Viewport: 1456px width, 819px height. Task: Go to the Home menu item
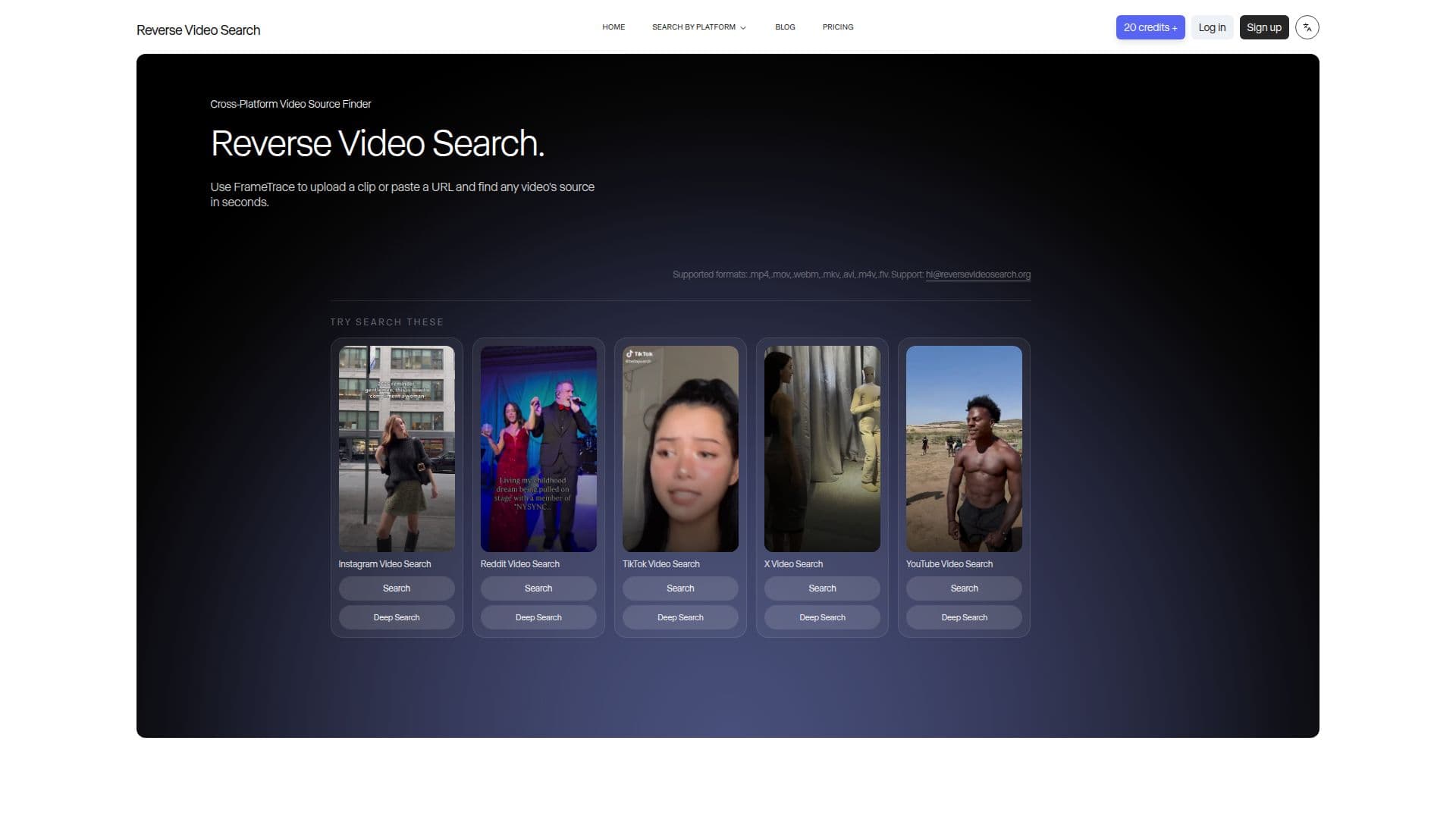pos(613,27)
